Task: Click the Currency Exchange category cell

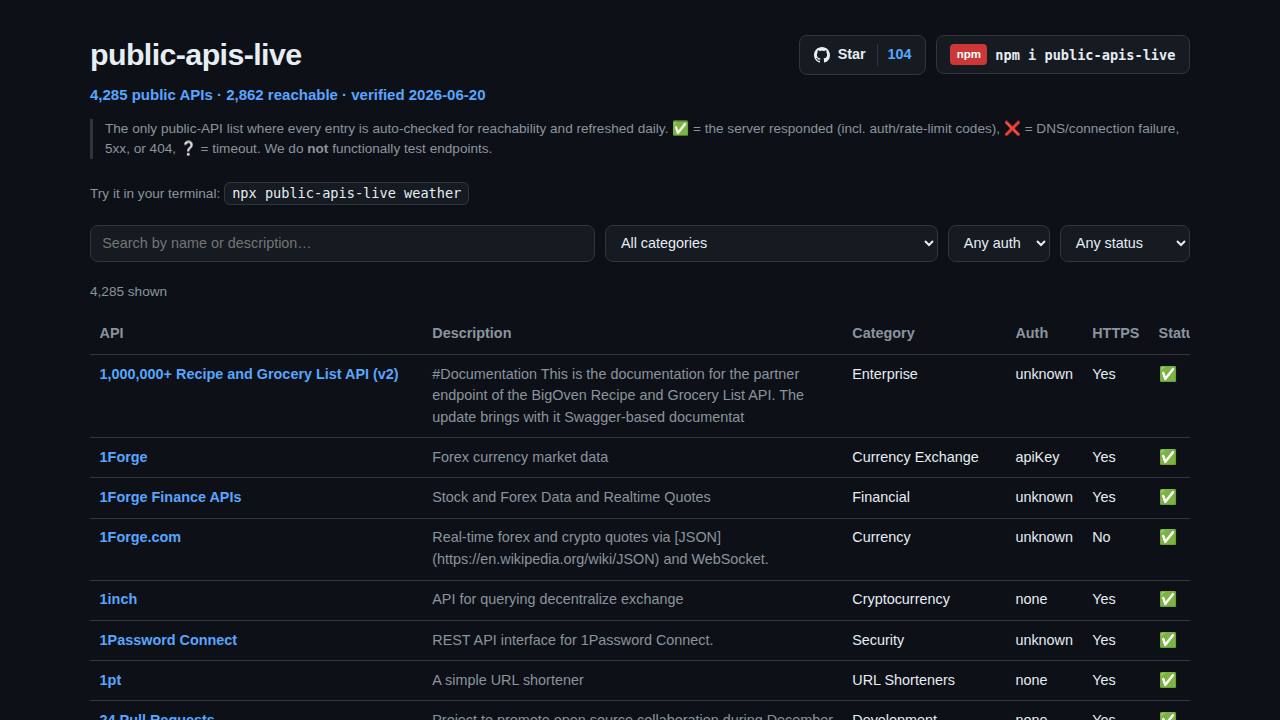Action: [x=915, y=457]
